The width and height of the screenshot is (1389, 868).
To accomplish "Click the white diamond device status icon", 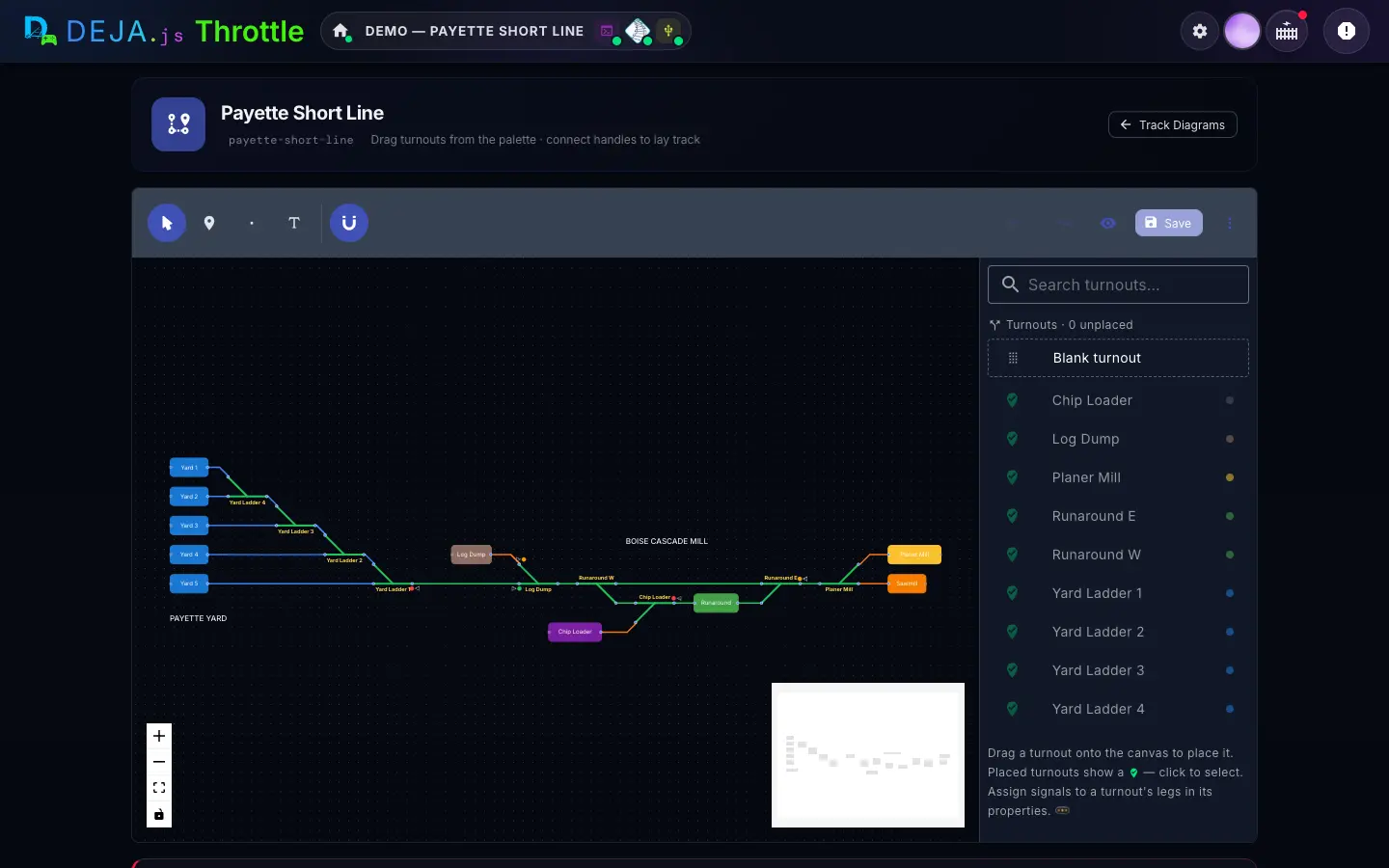I will point(638,31).
